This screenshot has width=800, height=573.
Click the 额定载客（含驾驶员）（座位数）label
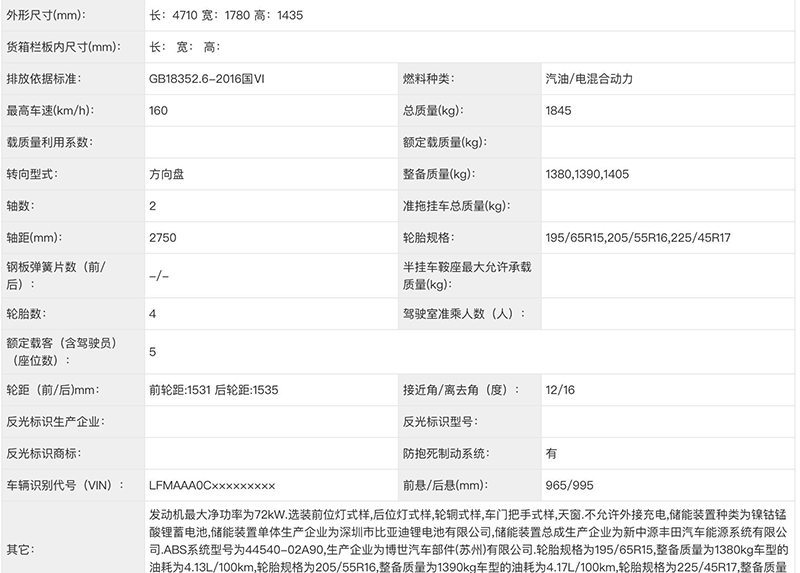61,352
